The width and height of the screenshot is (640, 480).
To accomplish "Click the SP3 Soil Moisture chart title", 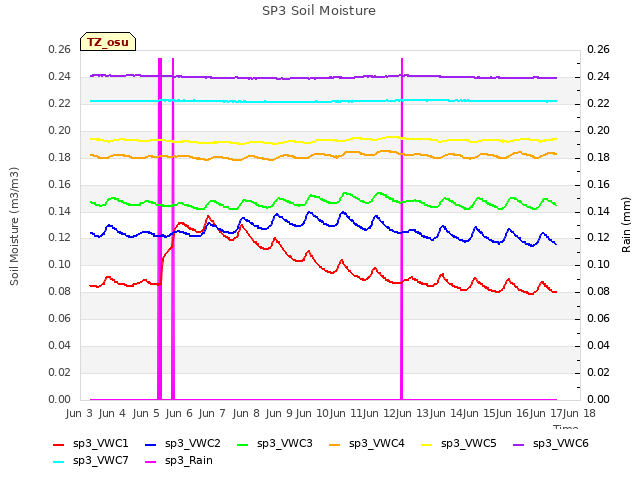I will [319, 11].
